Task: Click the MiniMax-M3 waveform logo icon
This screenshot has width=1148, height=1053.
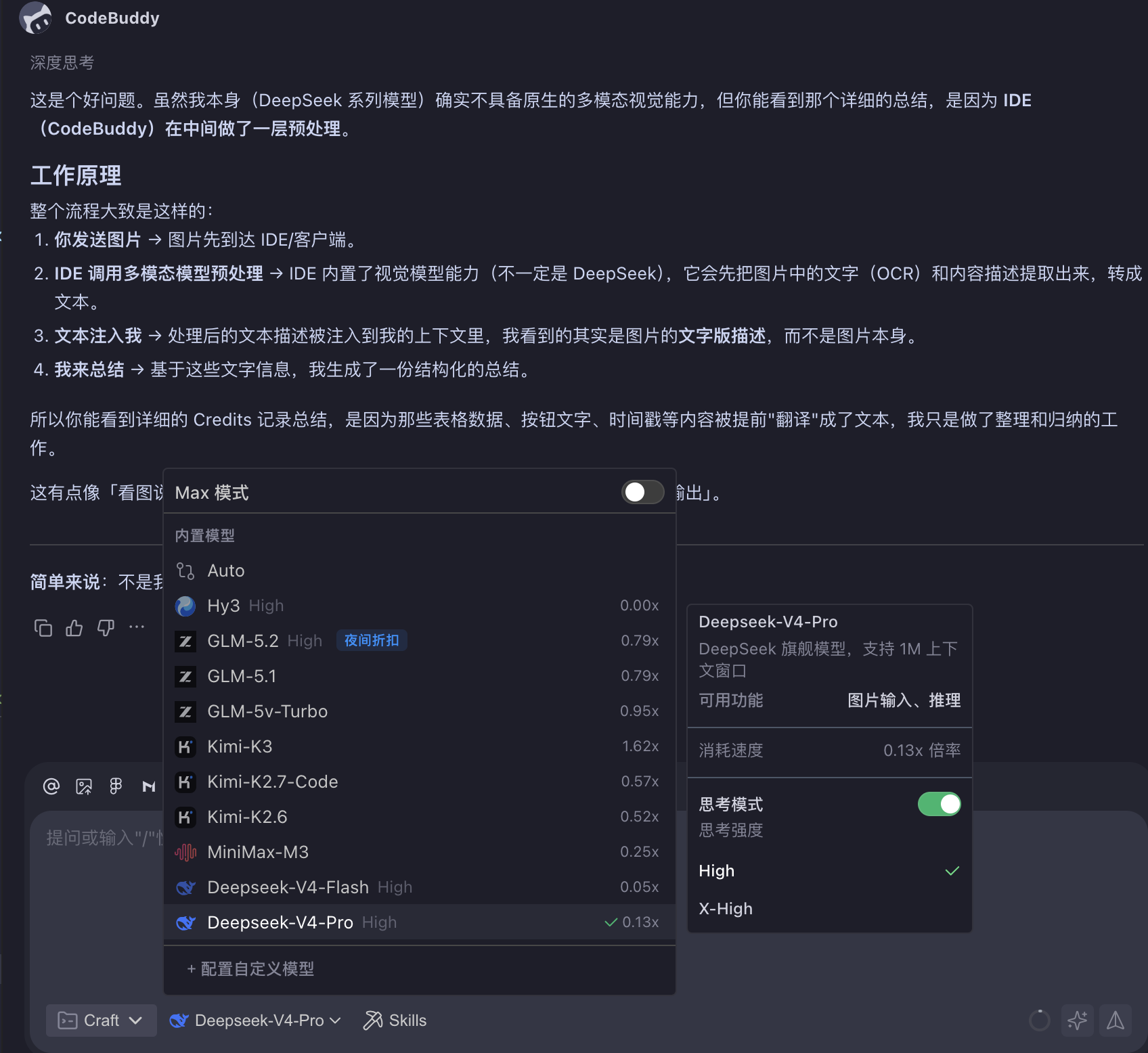Action: [x=185, y=852]
